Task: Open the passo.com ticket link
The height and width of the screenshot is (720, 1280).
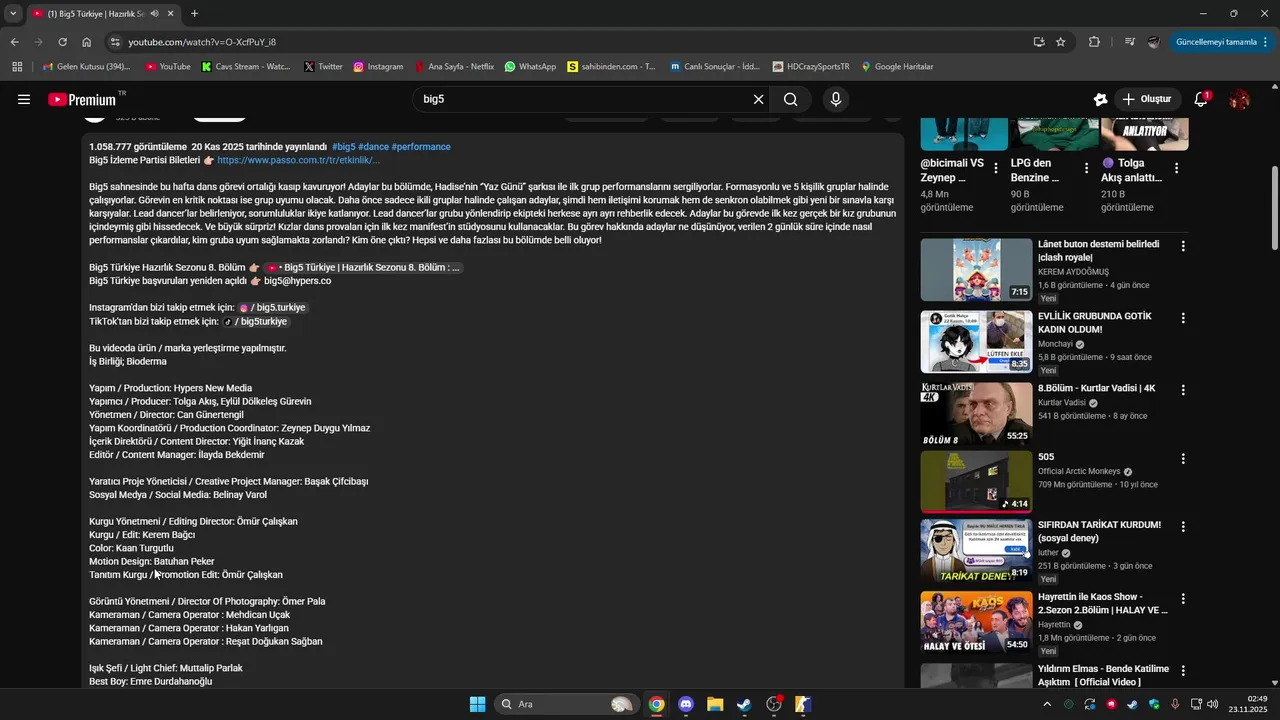Action: tap(298, 160)
